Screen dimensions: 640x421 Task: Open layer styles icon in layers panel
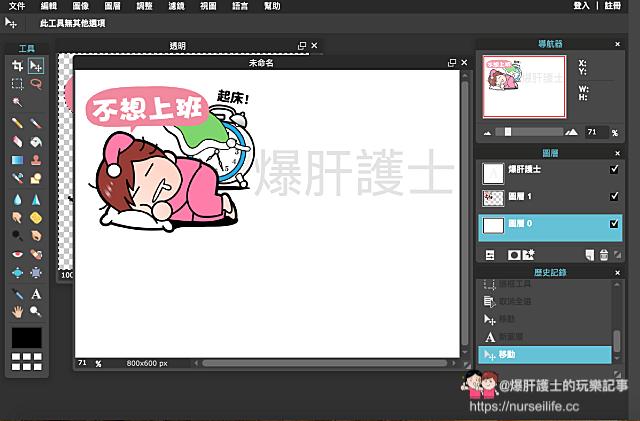(x=529, y=255)
